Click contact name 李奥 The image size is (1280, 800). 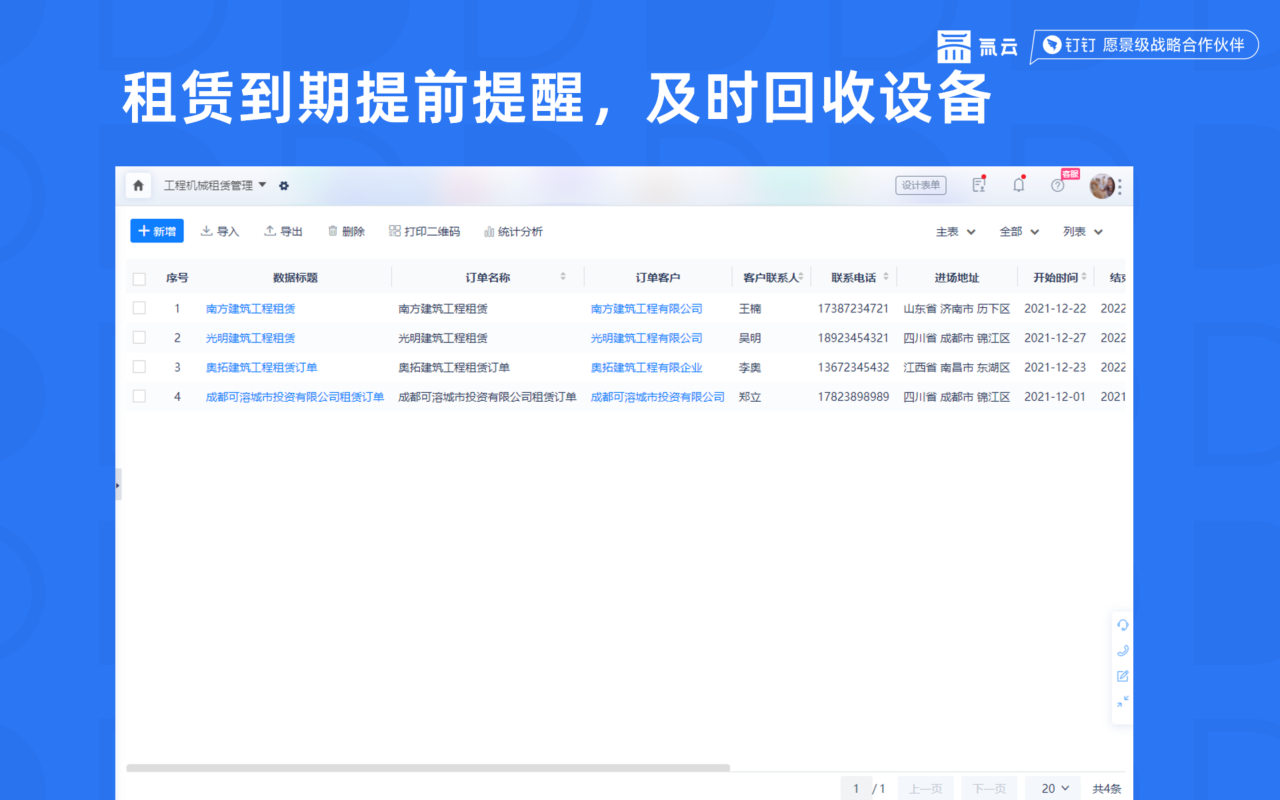pyautogui.click(x=750, y=368)
